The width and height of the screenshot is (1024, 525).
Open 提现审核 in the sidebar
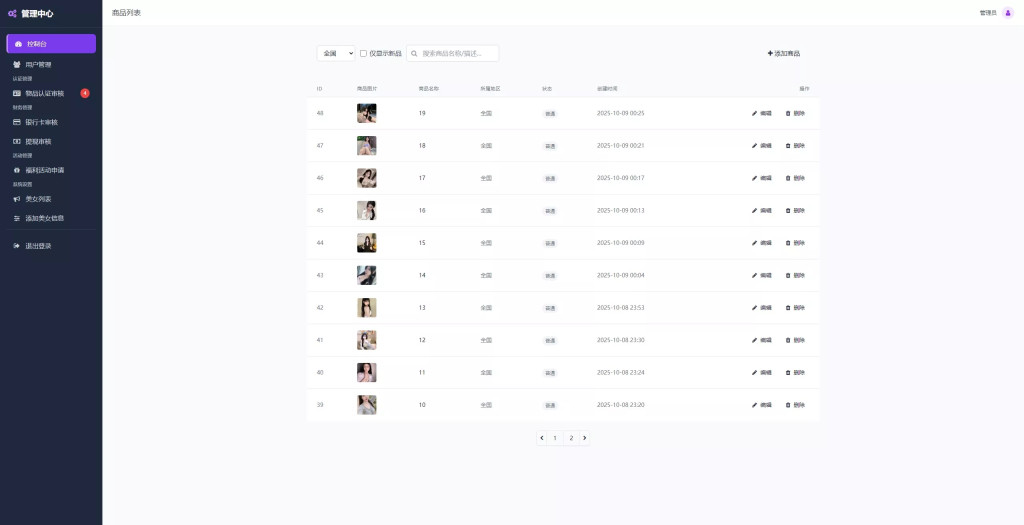pyautogui.click(x=38, y=141)
